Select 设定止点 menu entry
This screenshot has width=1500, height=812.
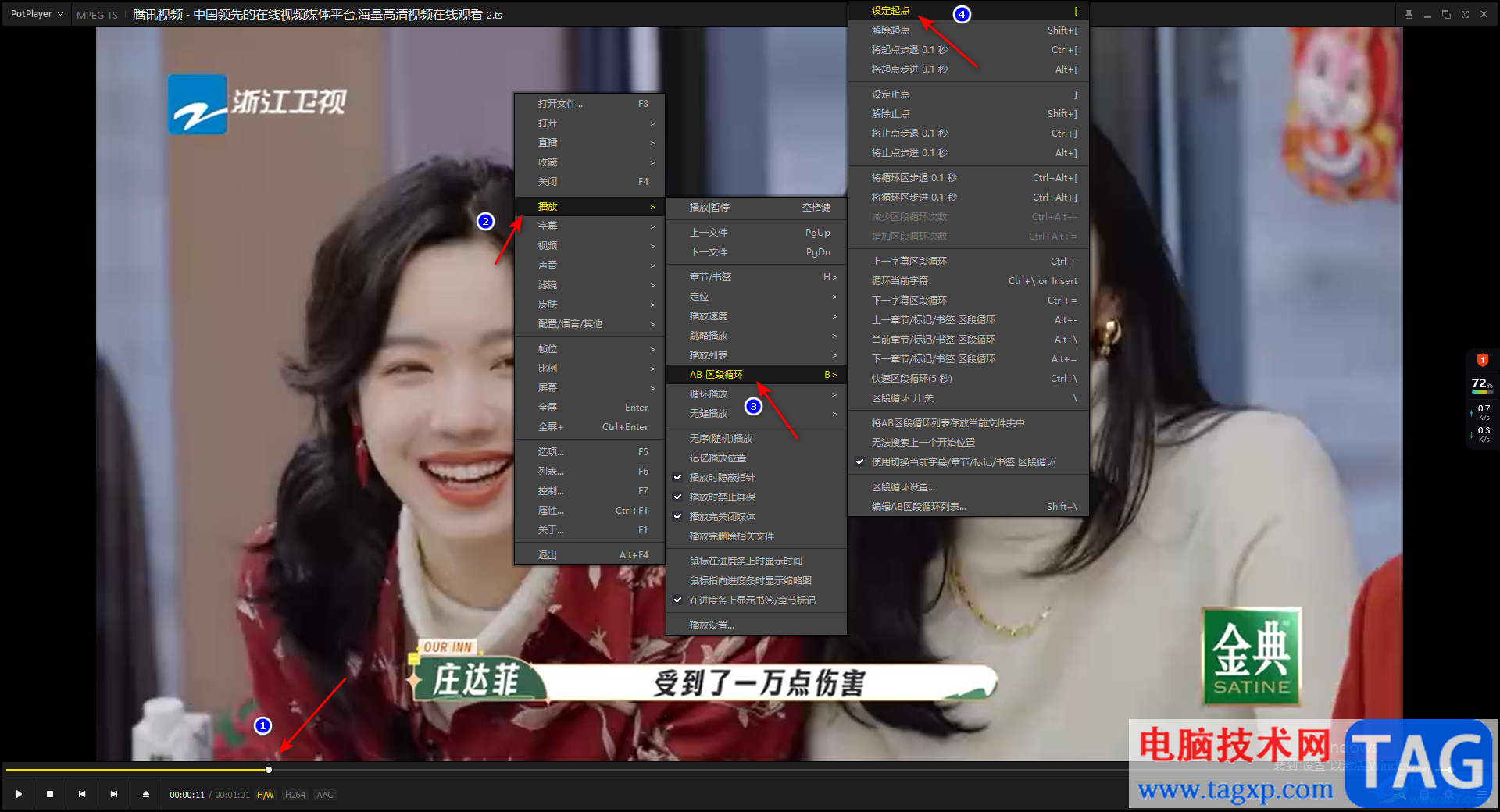pos(969,94)
